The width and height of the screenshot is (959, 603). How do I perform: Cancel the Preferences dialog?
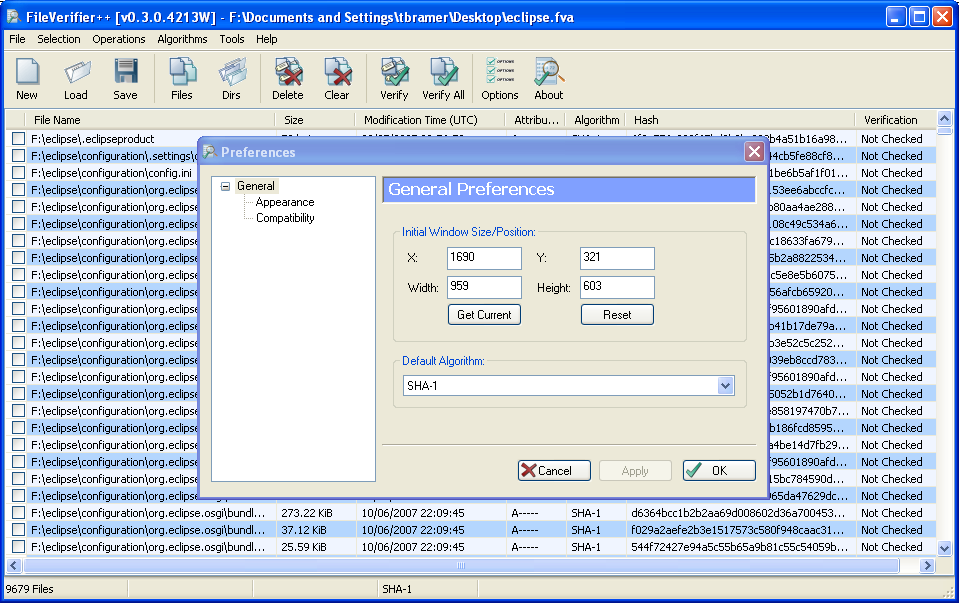(554, 471)
